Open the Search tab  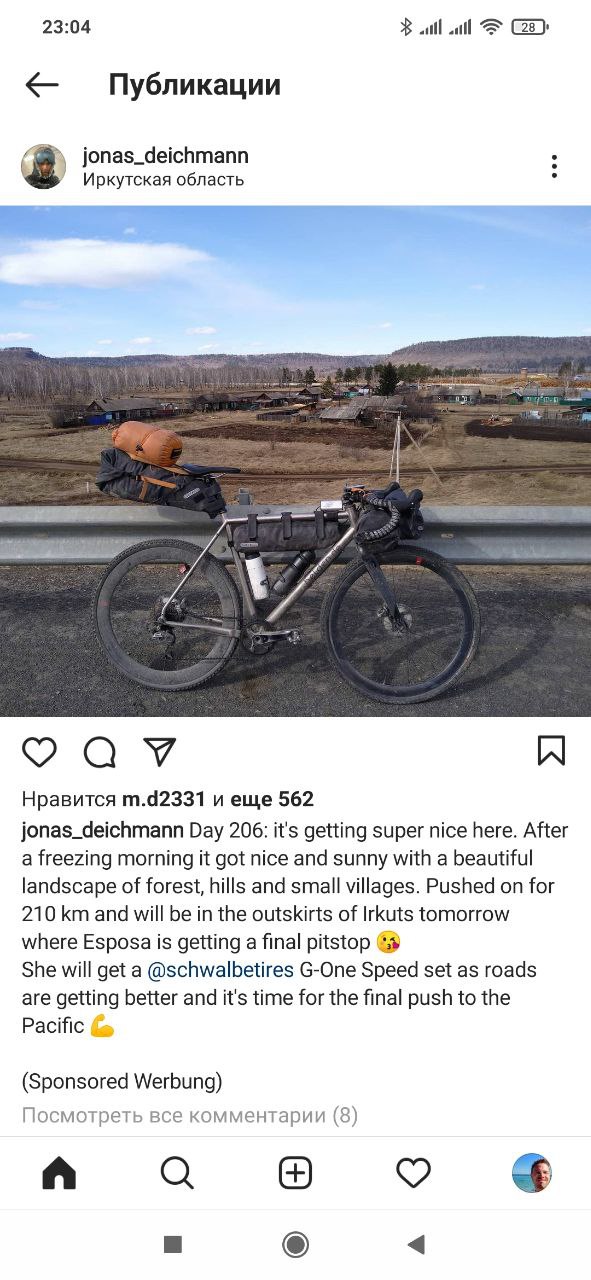pyautogui.click(x=177, y=1173)
